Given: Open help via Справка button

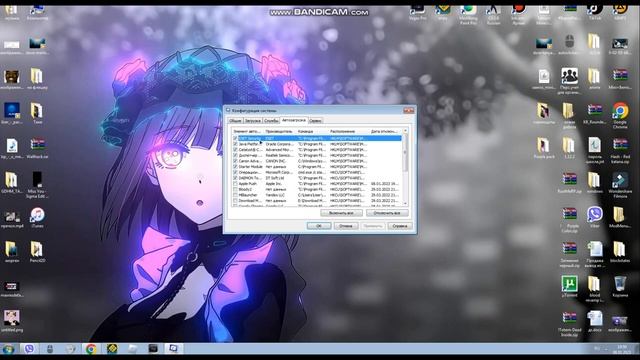Looking at the screenshot, I should pos(400,226).
